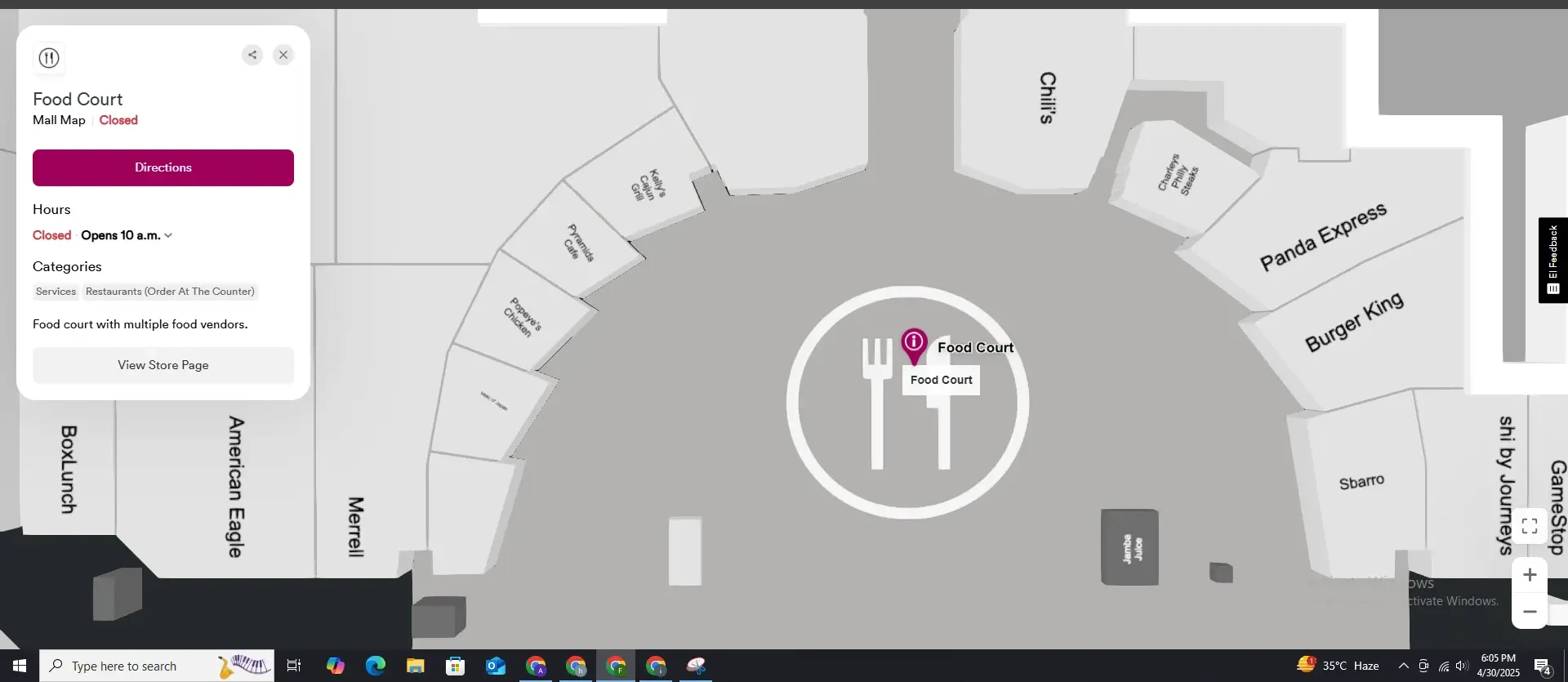Click the taskbar search box
This screenshot has width=1568, height=682.
[x=157, y=666]
